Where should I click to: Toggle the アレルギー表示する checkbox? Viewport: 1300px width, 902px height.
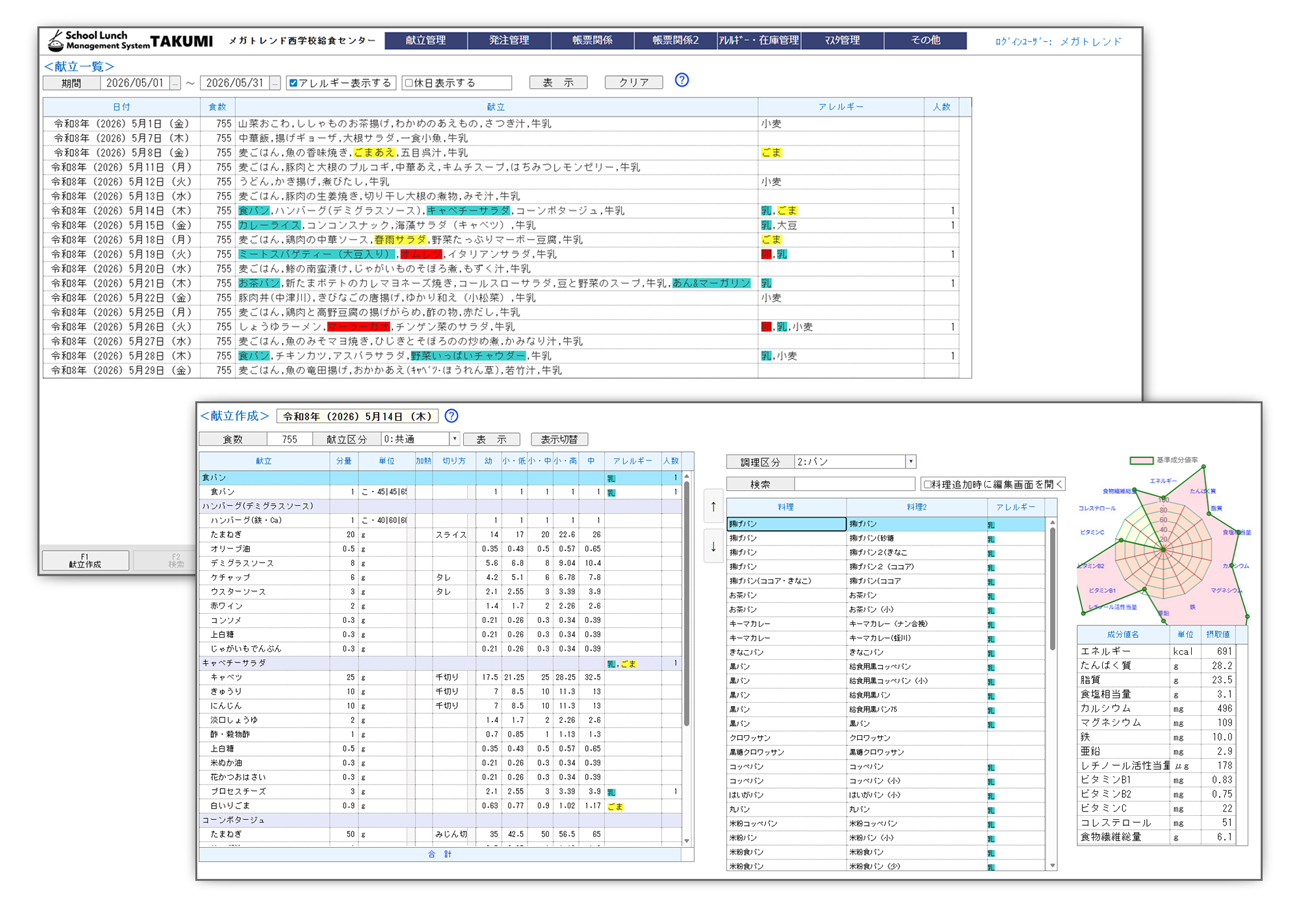[x=293, y=83]
